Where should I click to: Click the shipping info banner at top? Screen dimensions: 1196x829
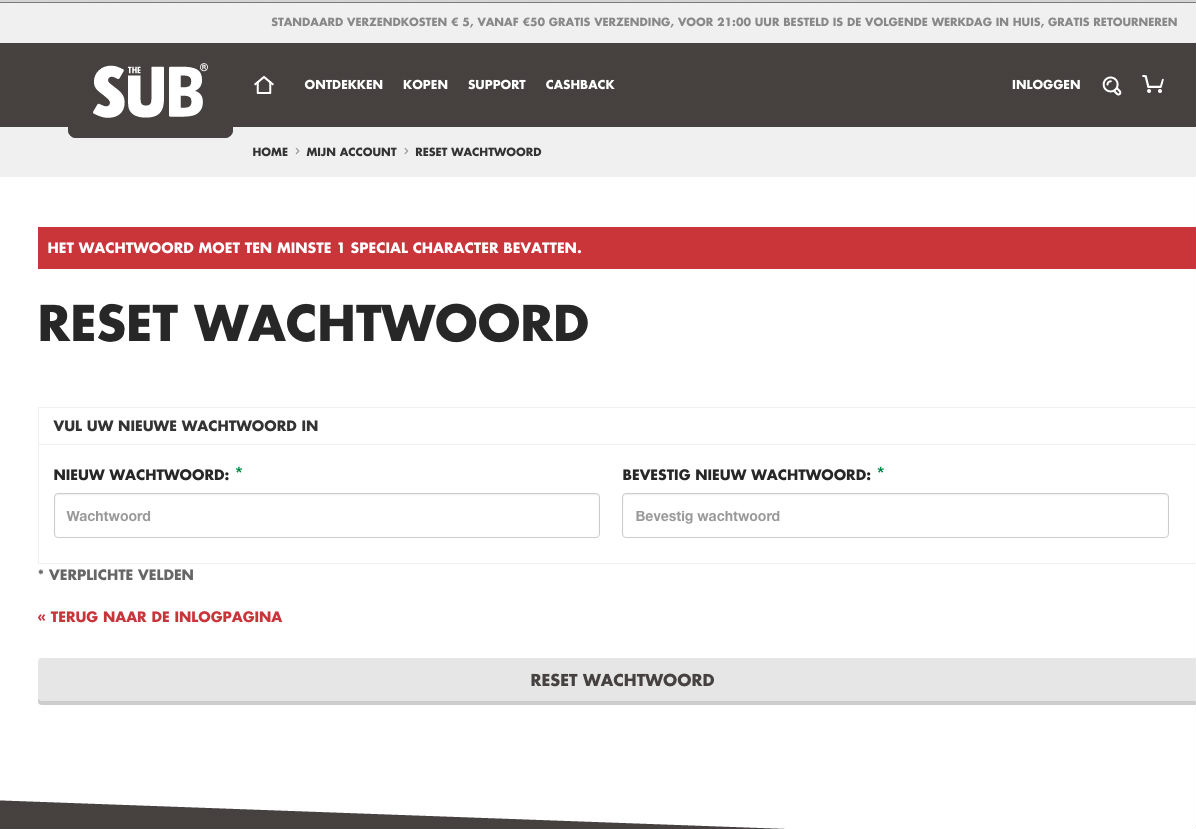tap(723, 22)
